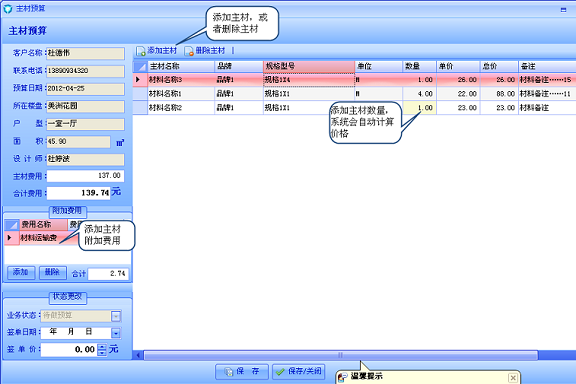
Task: Click 规格1X4 cell in first row
Action: pyautogui.click(x=309, y=80)
